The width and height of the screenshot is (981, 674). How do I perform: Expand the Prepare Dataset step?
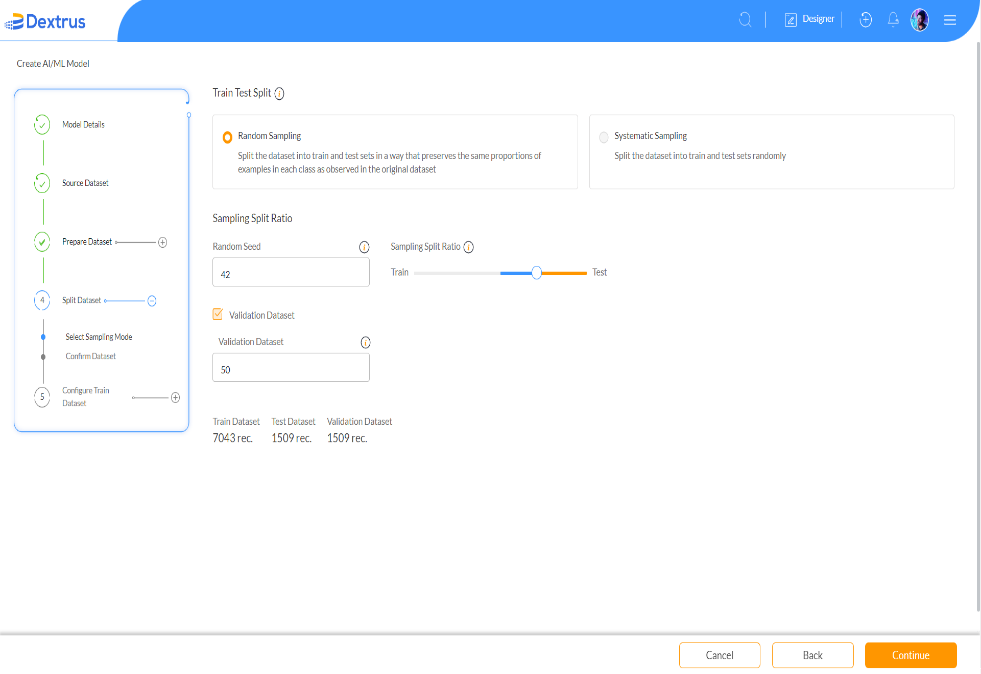pyautogui.click(x=162, y=241)
